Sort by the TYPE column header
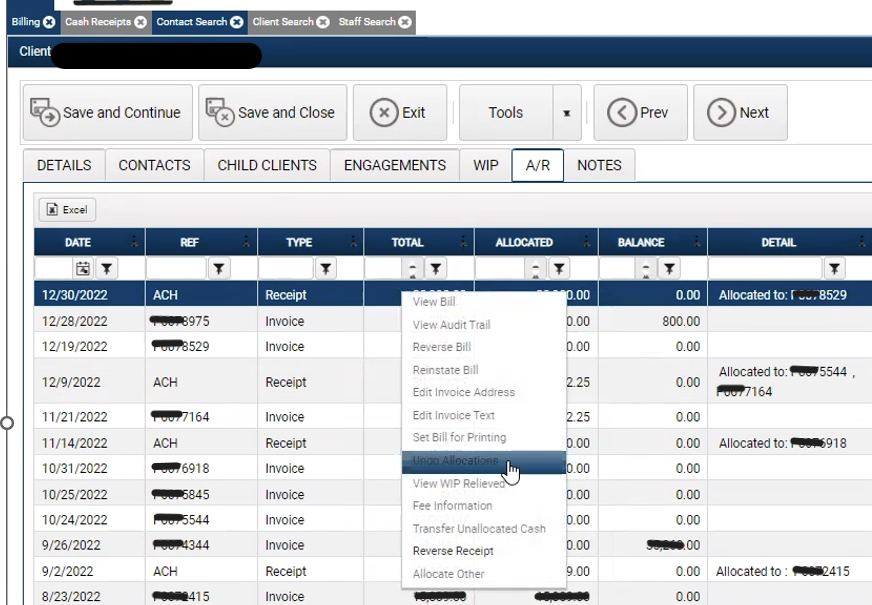The width and height of the screenshot is (872, 605). [299, 242]
